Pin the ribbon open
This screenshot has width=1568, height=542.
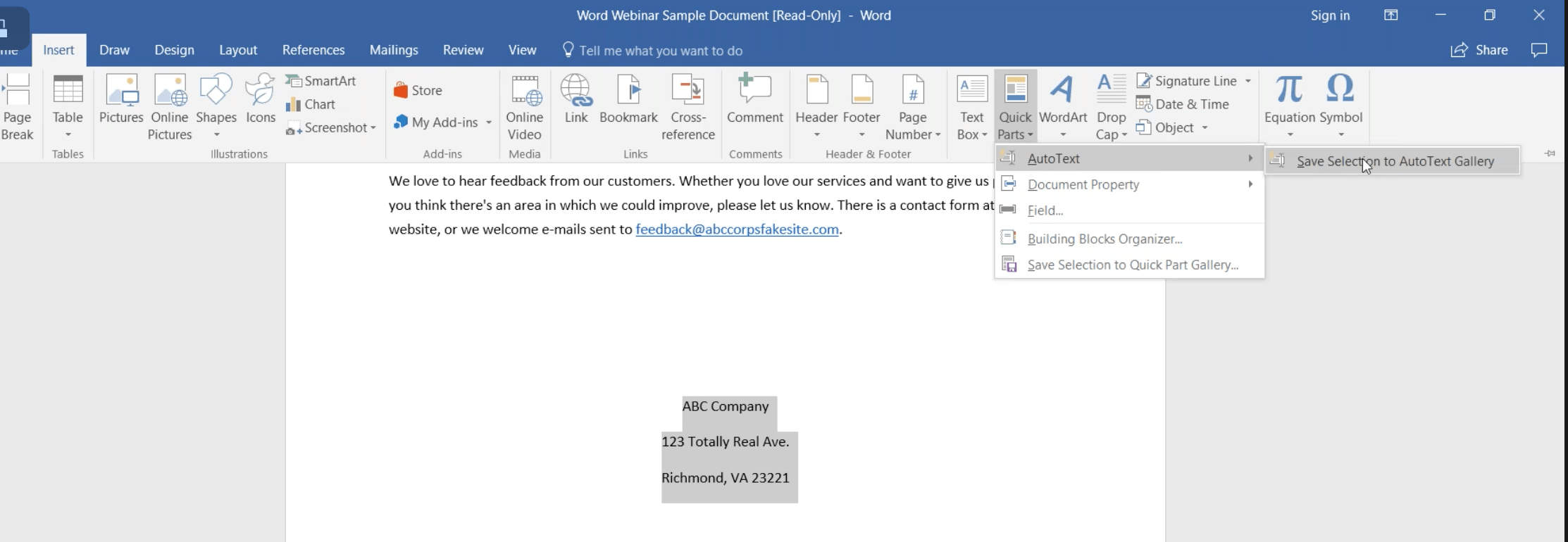coord(1550,153)
